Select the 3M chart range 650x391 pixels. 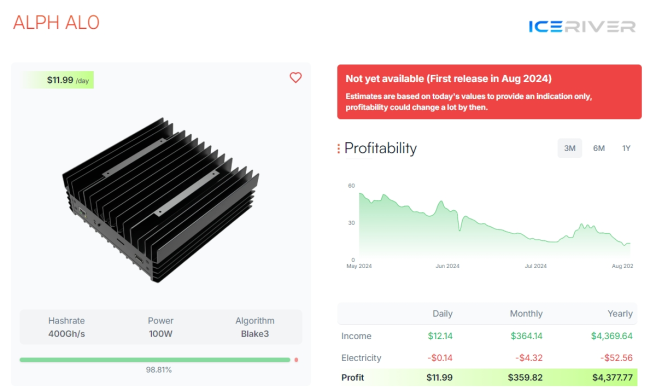(x=570, y=148)
